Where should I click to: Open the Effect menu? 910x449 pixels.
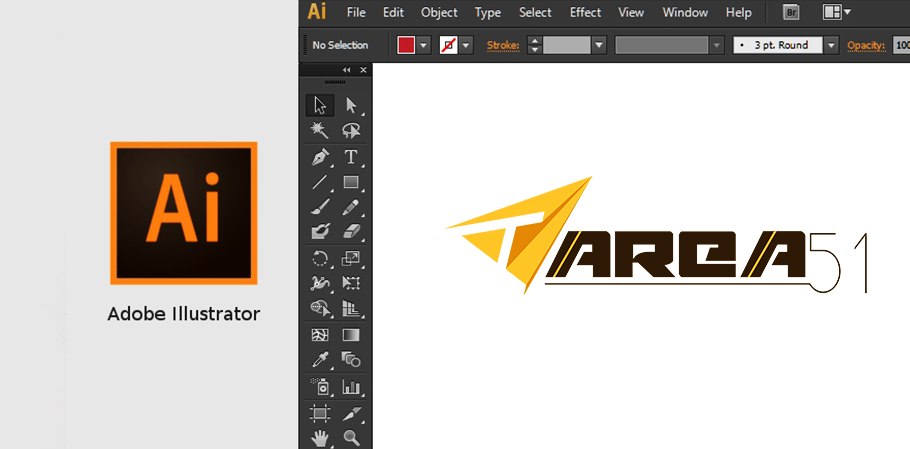pyautogui.click(x=585, y=13)
